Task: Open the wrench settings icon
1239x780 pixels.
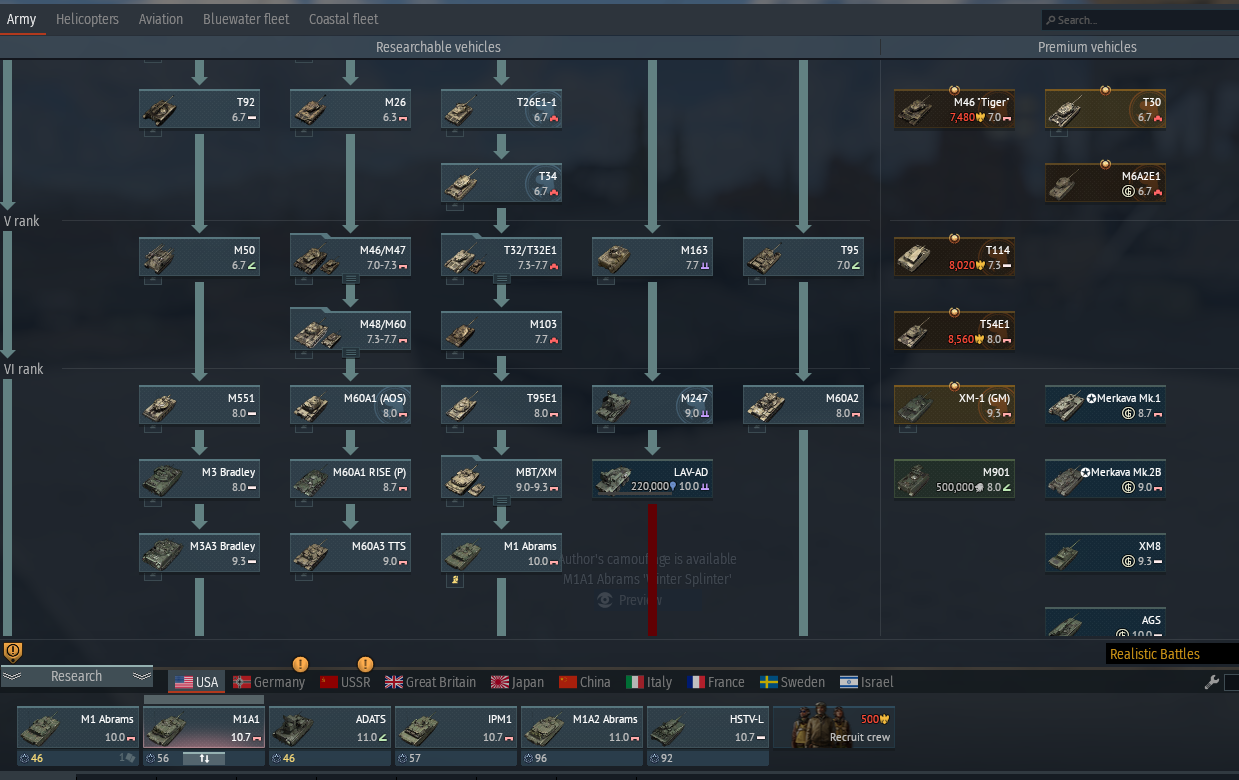Action: pos(1211,682)
